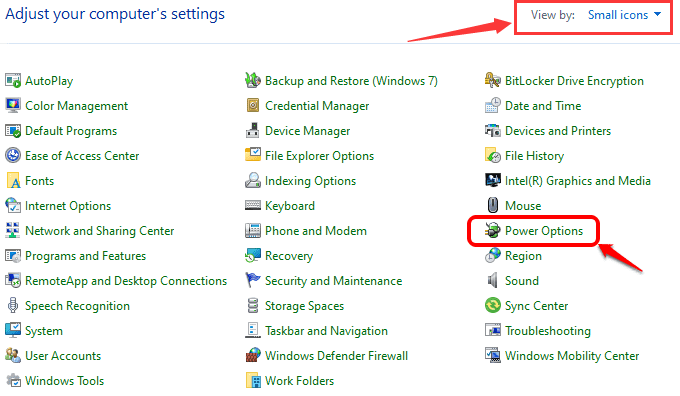Click the Default Programs icon

(x=13, y=131)
